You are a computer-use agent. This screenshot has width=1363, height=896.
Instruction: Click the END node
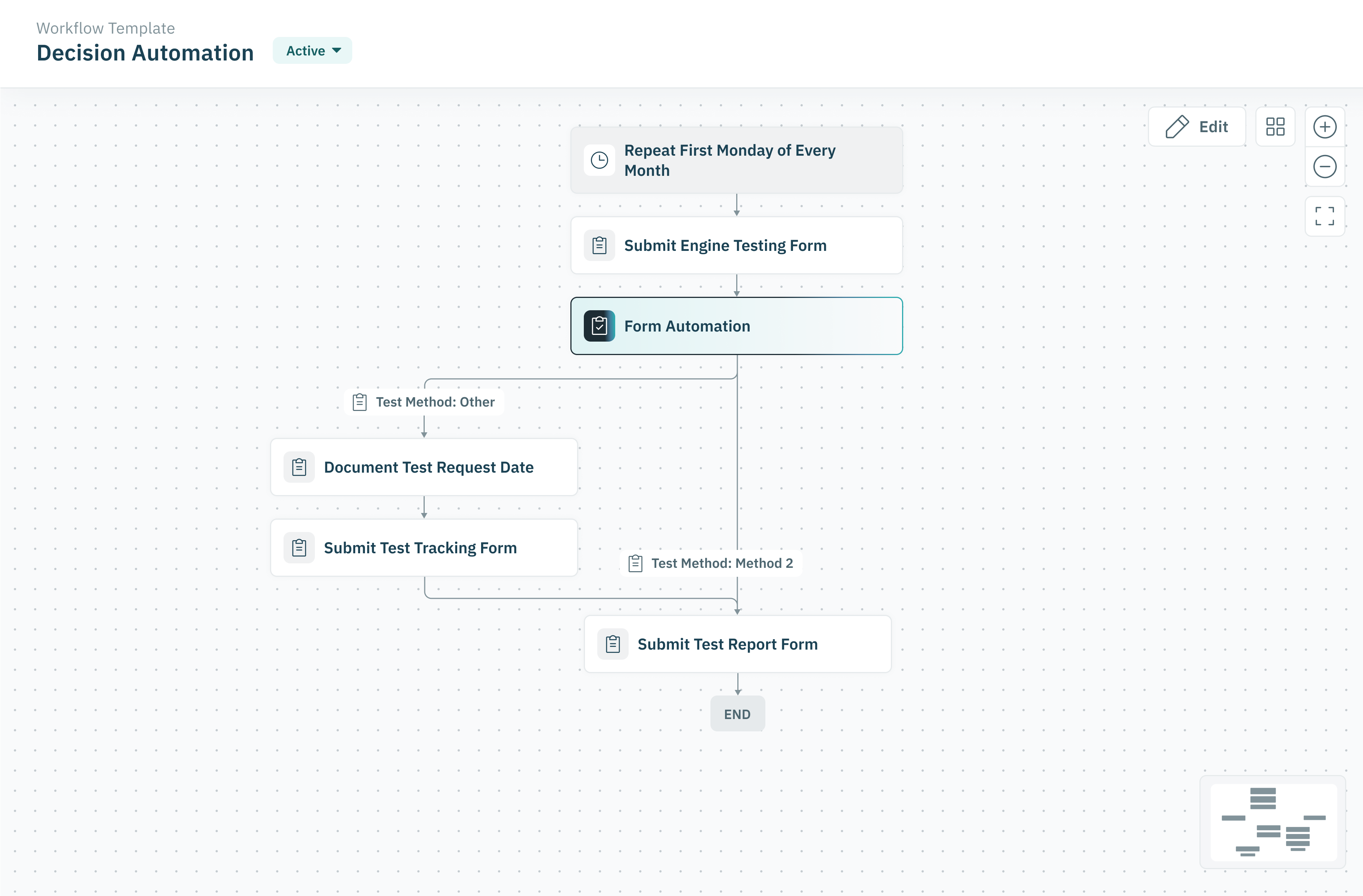(x=737, y=714)
